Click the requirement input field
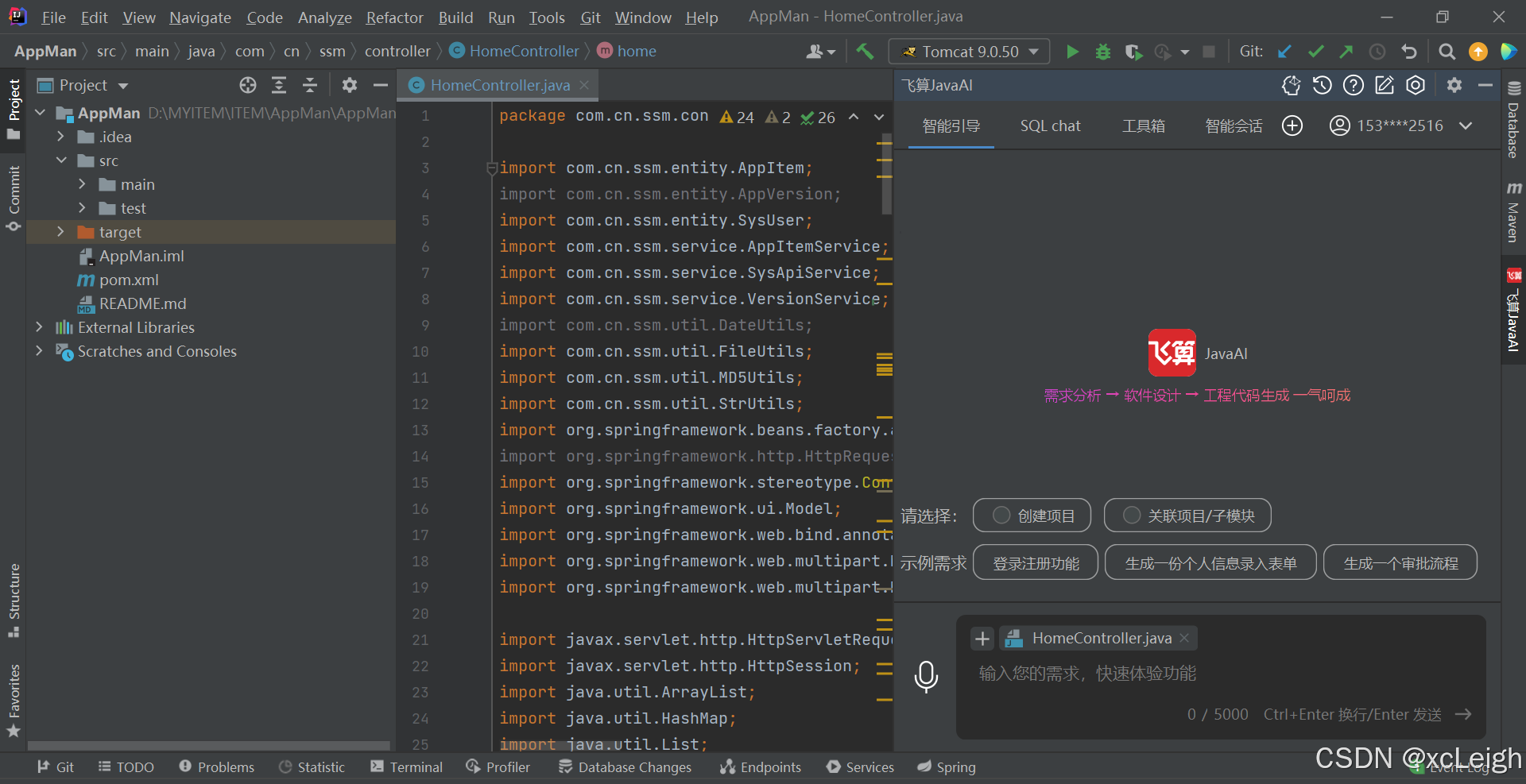 [x=1221, y=674]
